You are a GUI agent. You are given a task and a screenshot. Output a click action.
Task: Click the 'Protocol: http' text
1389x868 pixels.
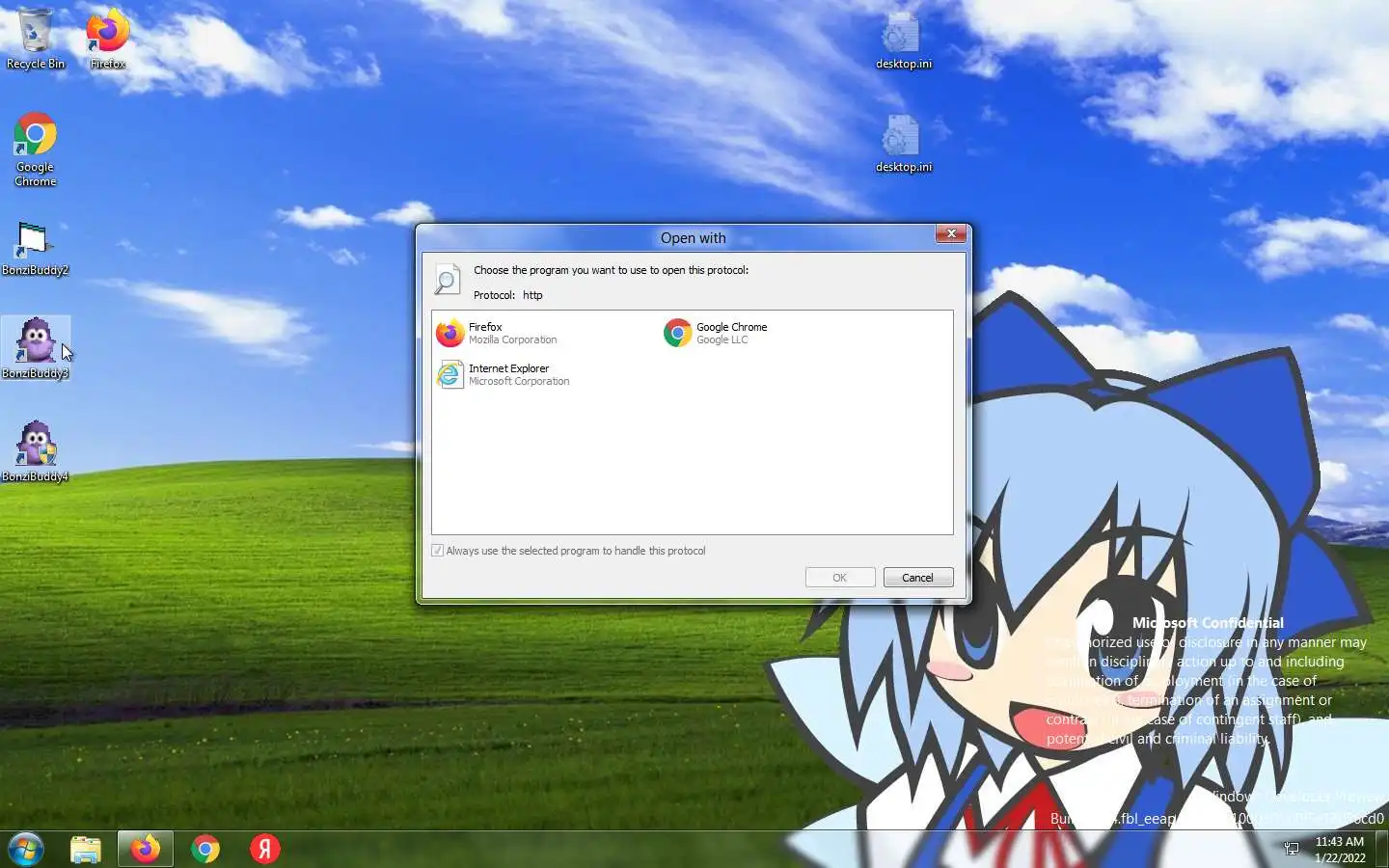(508, 295)
